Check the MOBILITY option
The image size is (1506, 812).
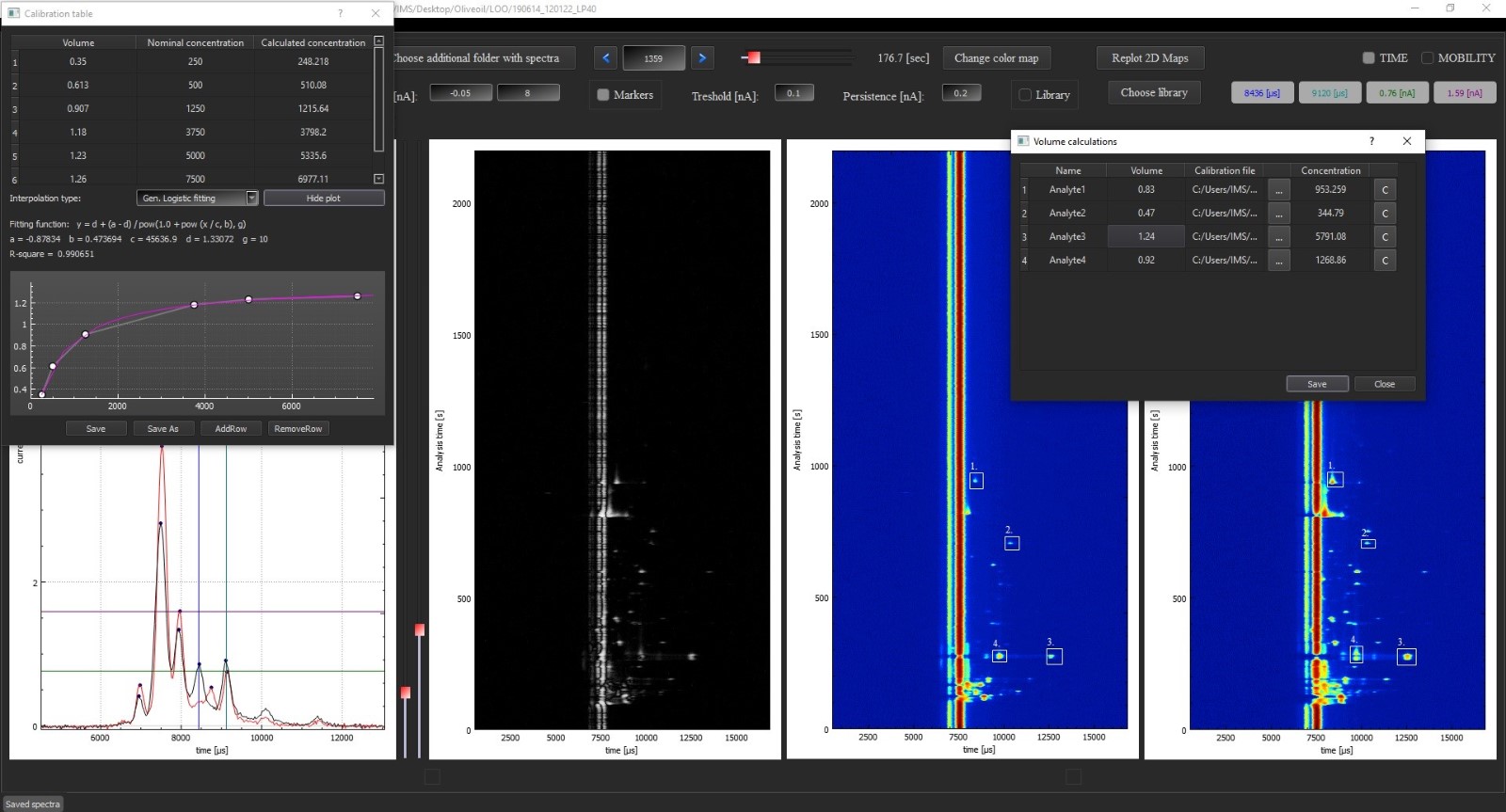1427,58
